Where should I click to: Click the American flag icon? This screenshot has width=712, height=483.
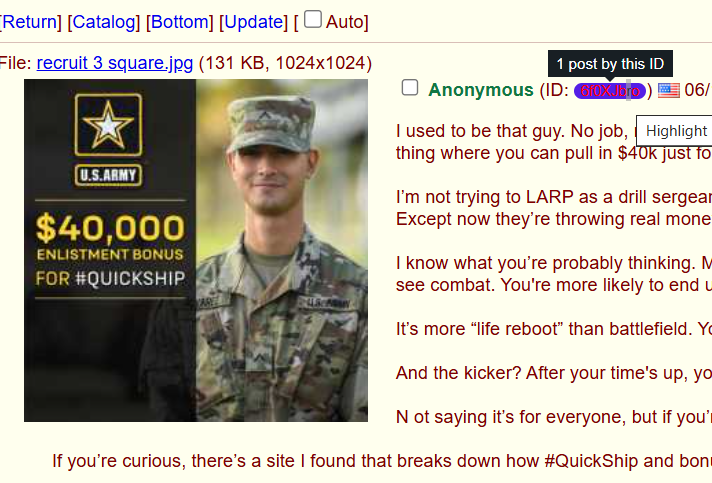click(x=668, y=90)
